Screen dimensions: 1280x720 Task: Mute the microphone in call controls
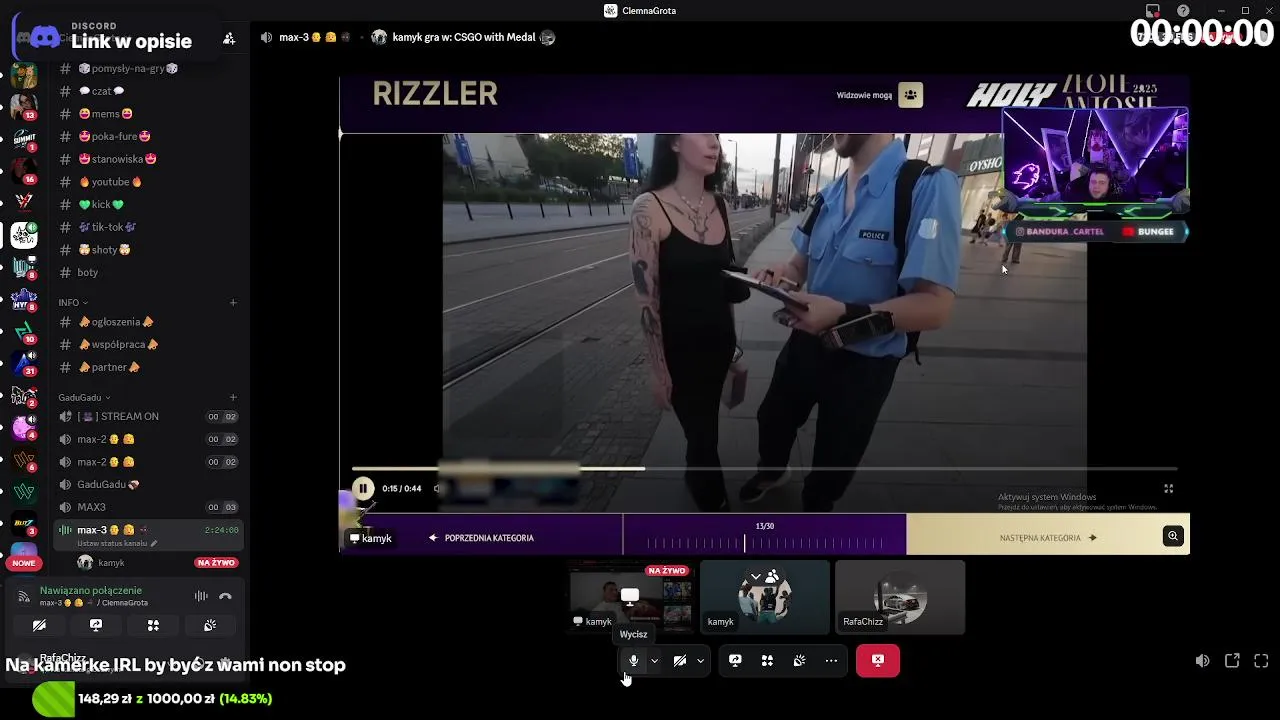click(x=633, y=660)
